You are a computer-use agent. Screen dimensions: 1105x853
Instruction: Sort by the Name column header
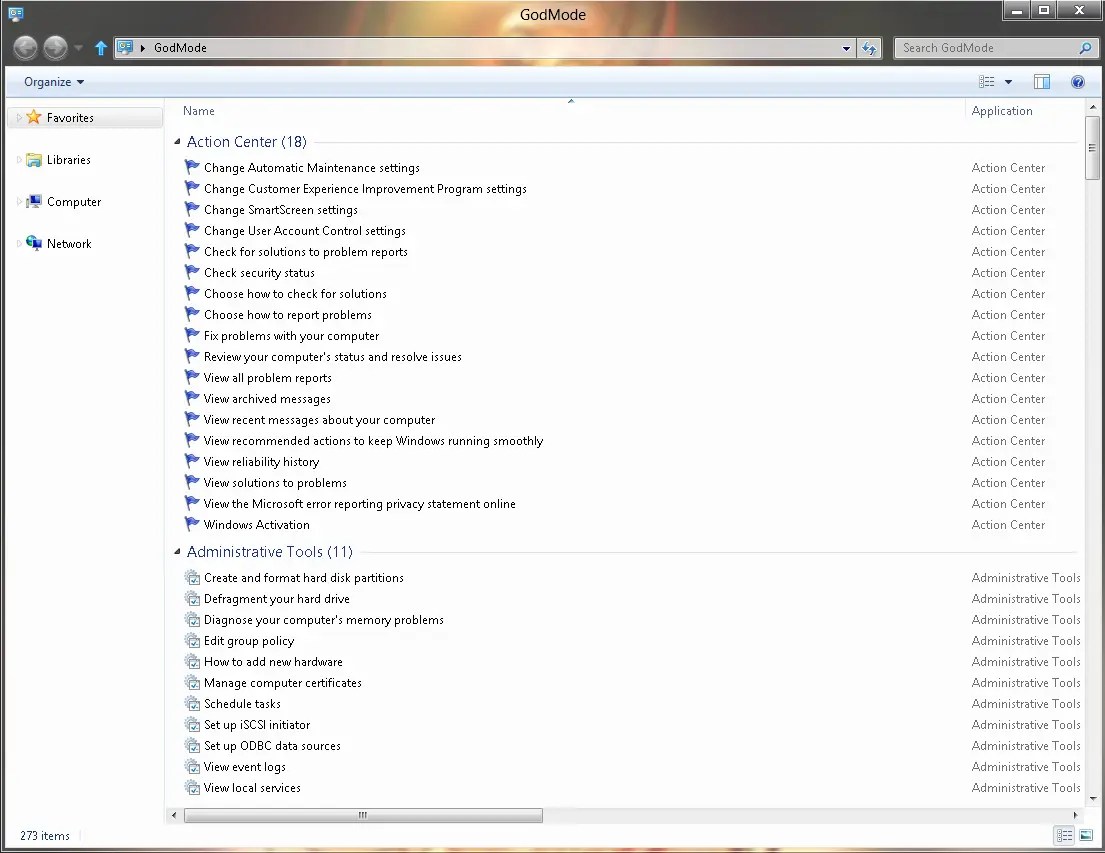point(199,111)
